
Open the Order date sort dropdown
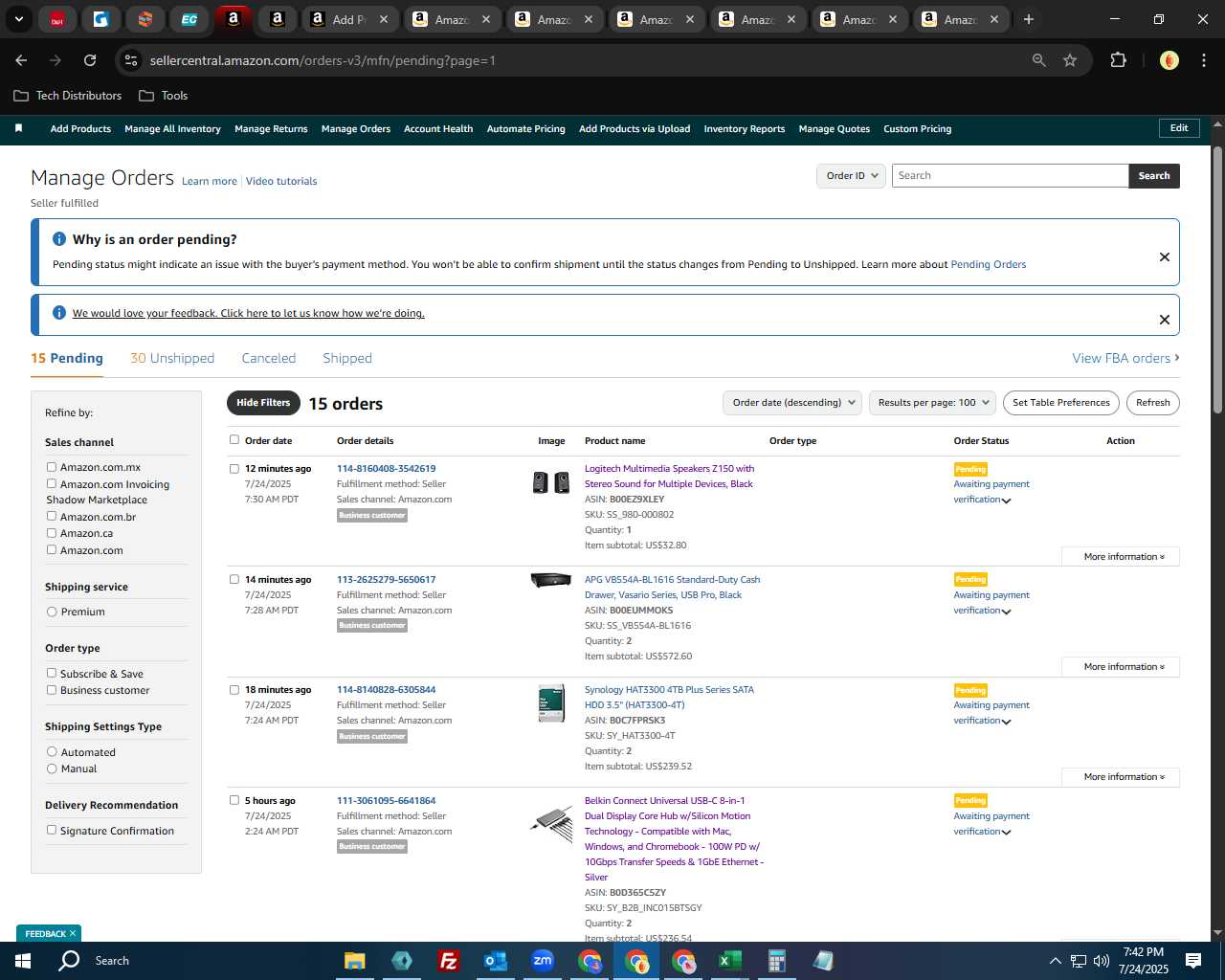pyautogui.click(x=792, y=403)
